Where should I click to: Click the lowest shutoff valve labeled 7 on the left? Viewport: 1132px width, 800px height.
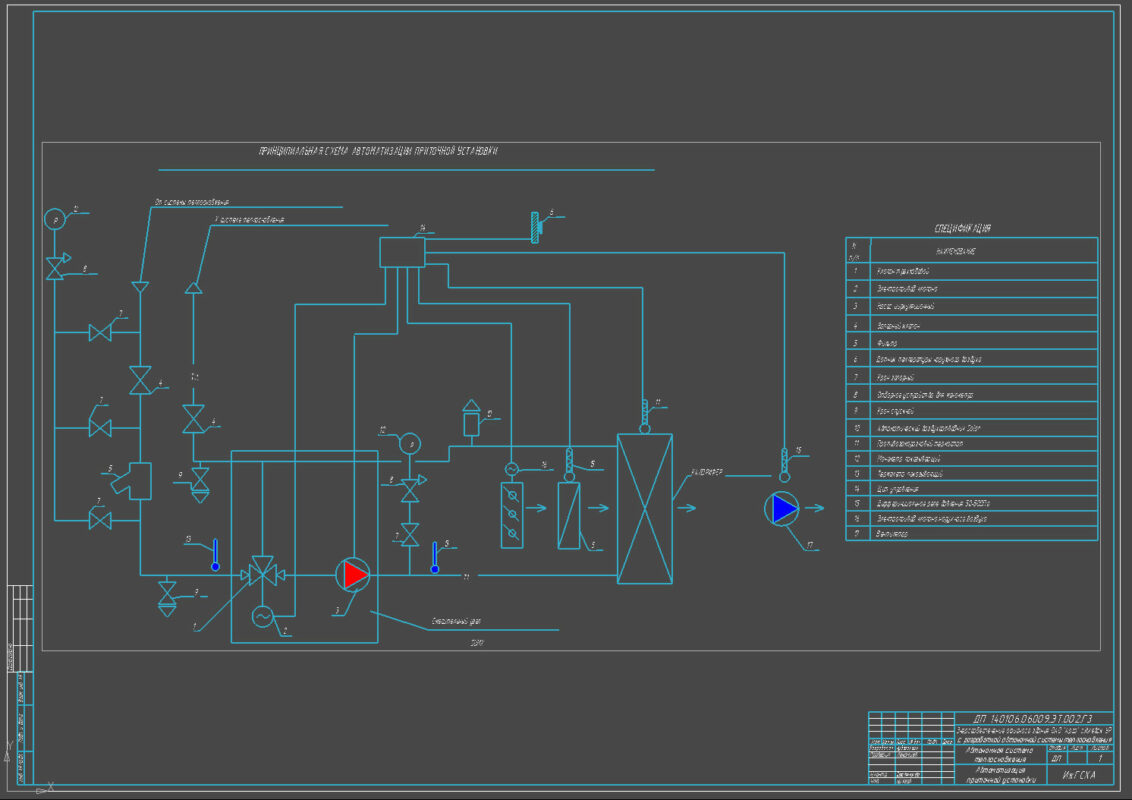100,520
